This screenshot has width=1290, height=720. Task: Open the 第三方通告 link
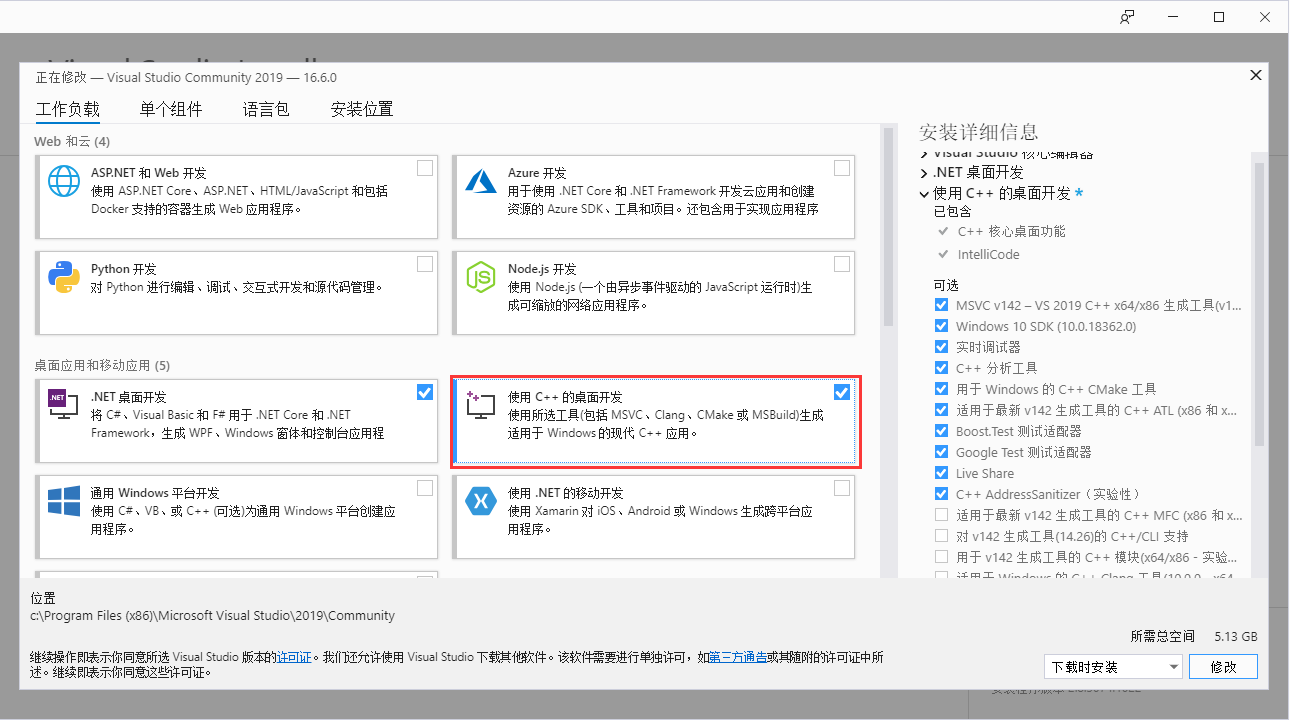click(738, 657)
